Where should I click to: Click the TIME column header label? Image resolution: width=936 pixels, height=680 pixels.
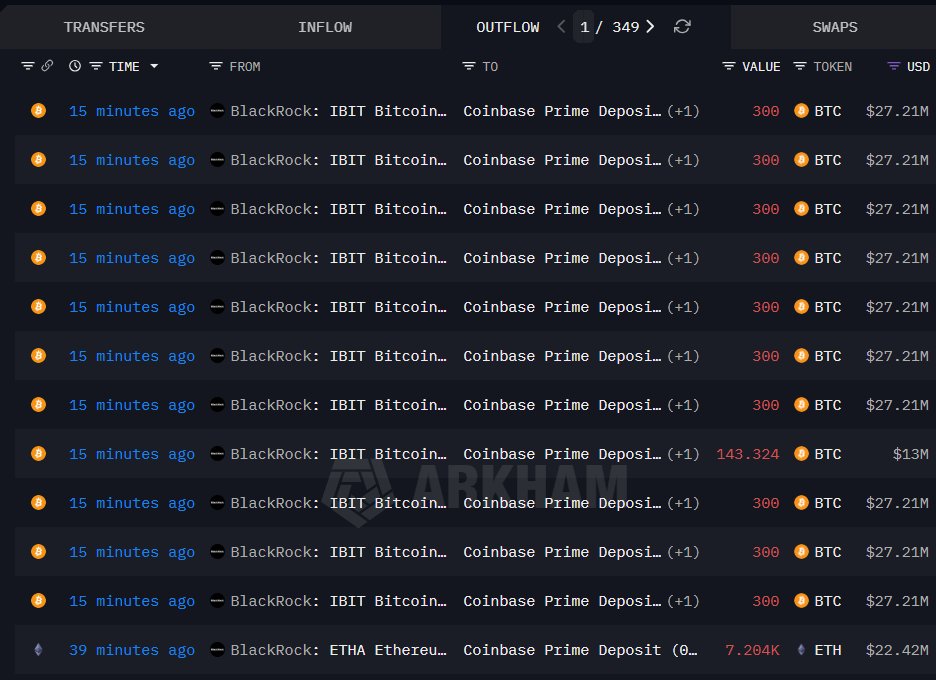pyautogui.click(x=124, y=66)
